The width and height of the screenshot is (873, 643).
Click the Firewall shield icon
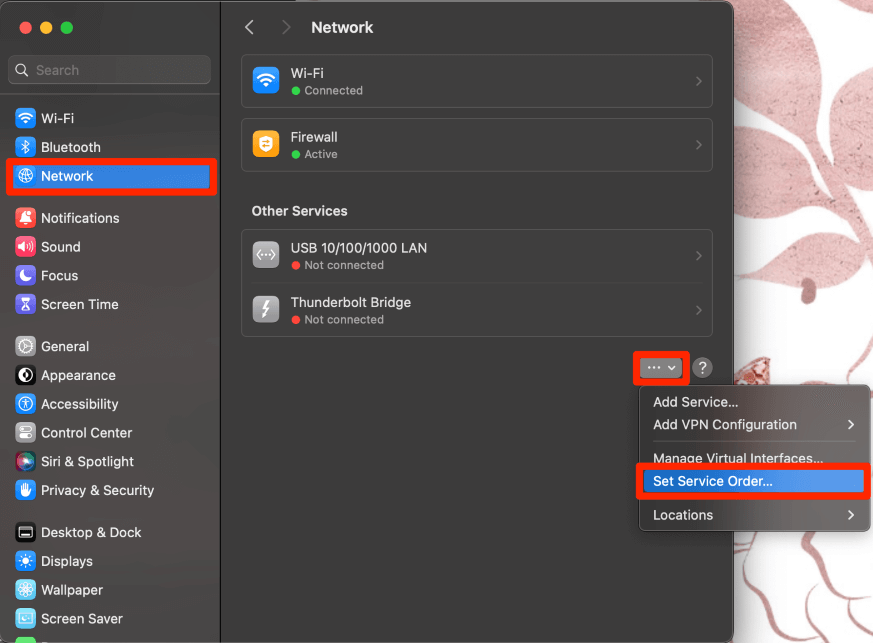[x=266, y=145]
